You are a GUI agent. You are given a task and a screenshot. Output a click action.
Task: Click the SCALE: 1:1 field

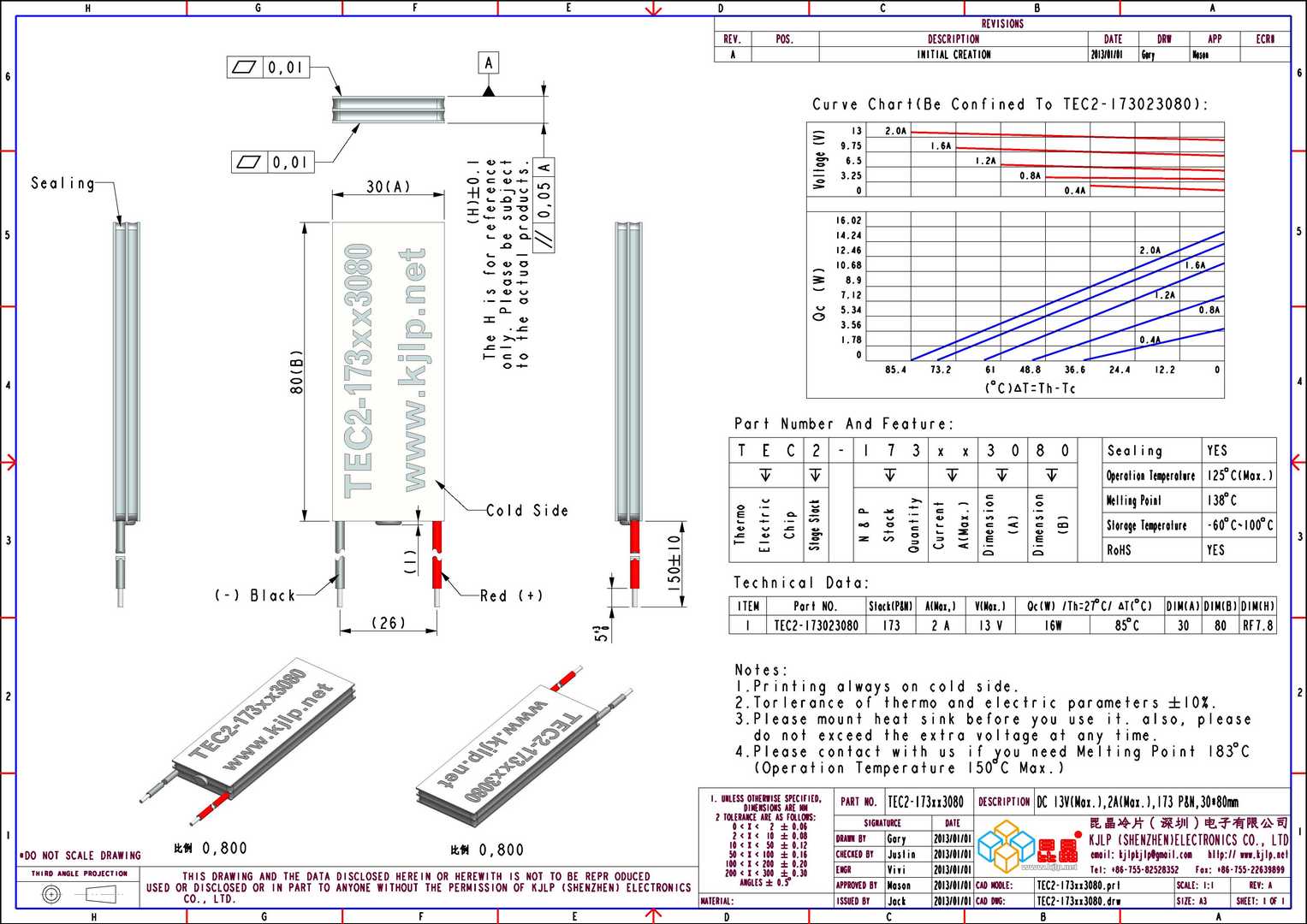[1195, 886]
